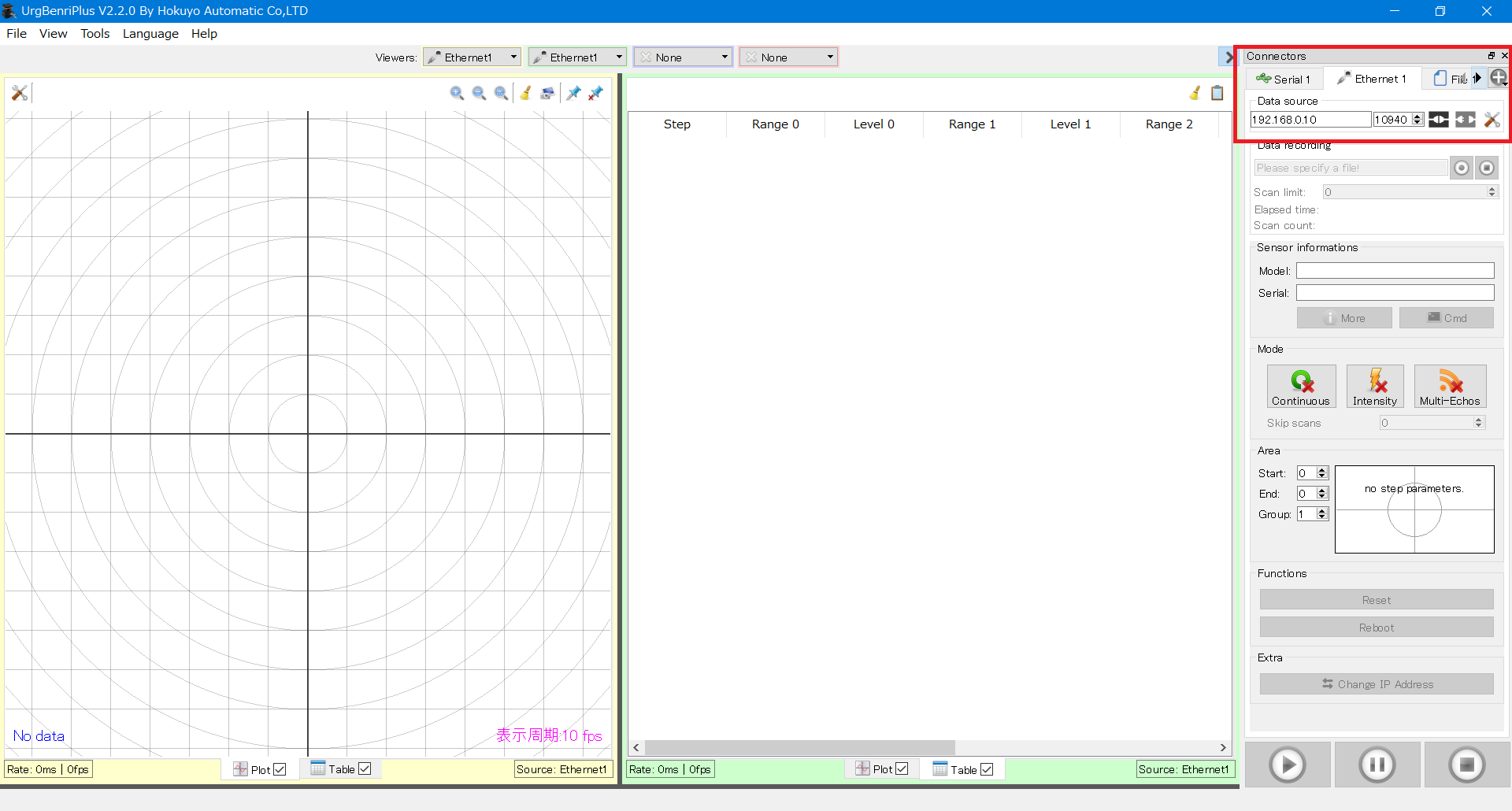Click the IP address field 192.168.0.10
The height and width of the screenshot is (811, 1512).
1310,120
